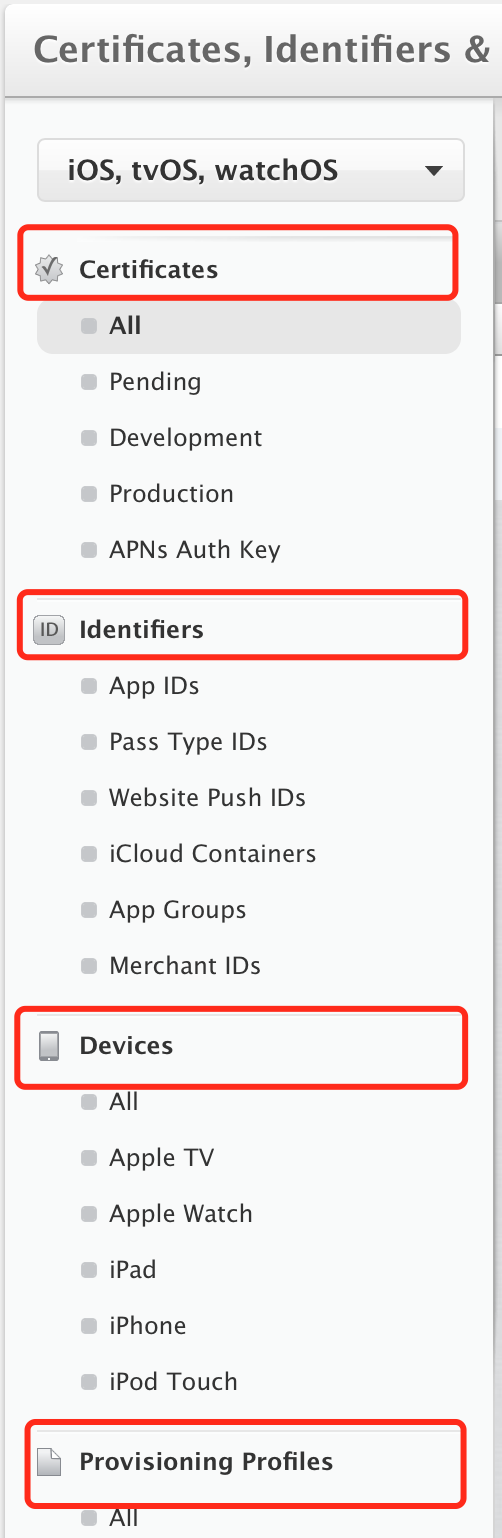Click the Certificates, Identifiers & page title
The height and width of the screenshot is (1538, 502).
262,49
